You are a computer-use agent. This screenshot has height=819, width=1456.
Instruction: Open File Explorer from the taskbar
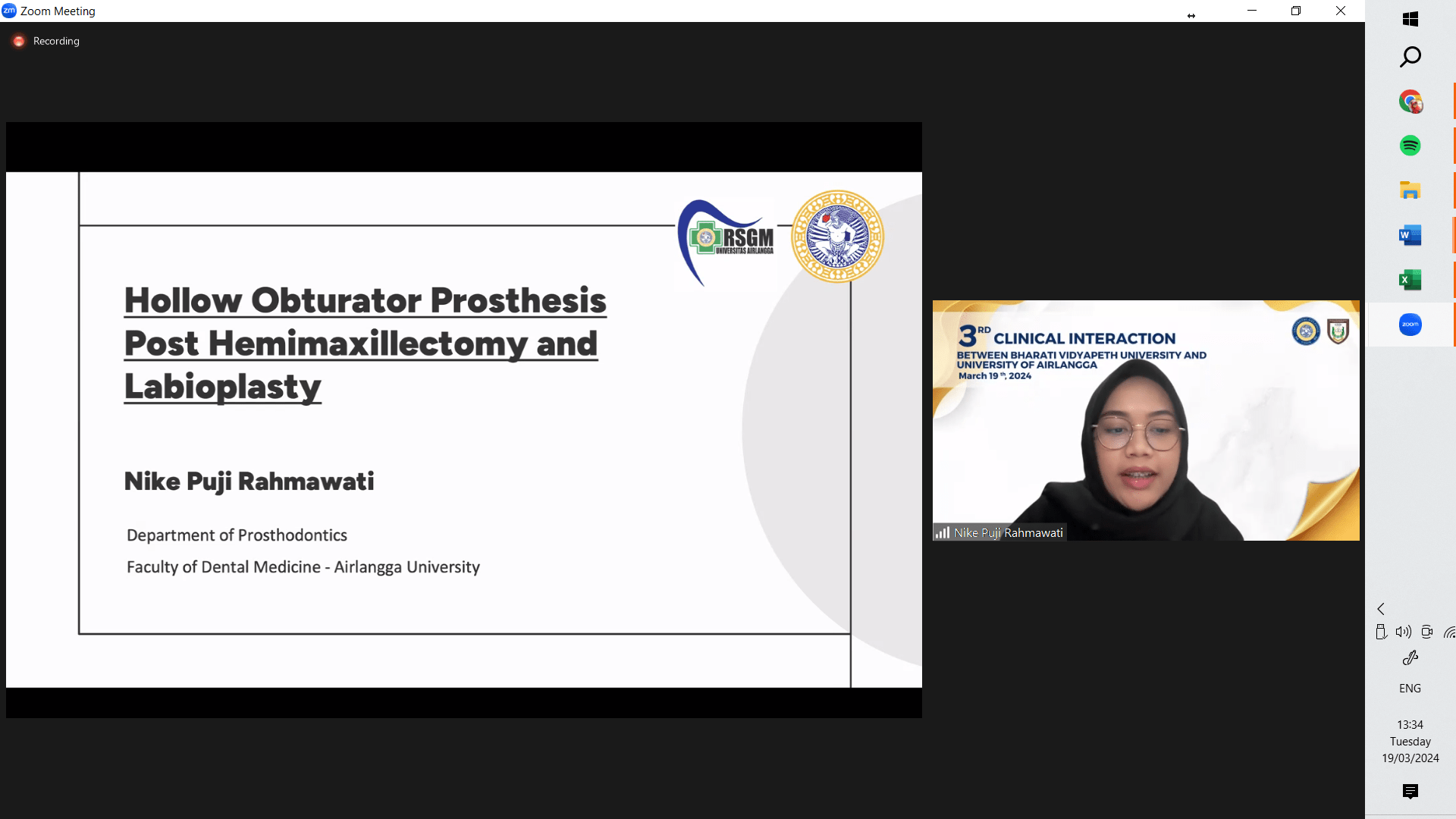point(1410,190)
